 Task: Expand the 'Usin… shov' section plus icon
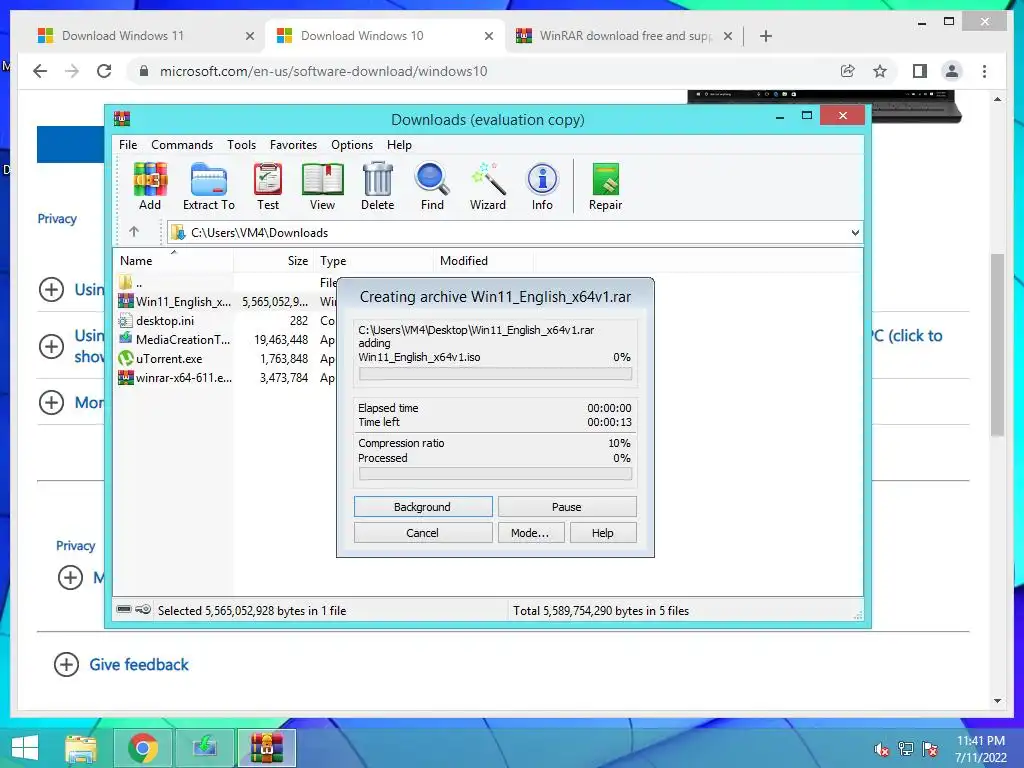(52, 345)
